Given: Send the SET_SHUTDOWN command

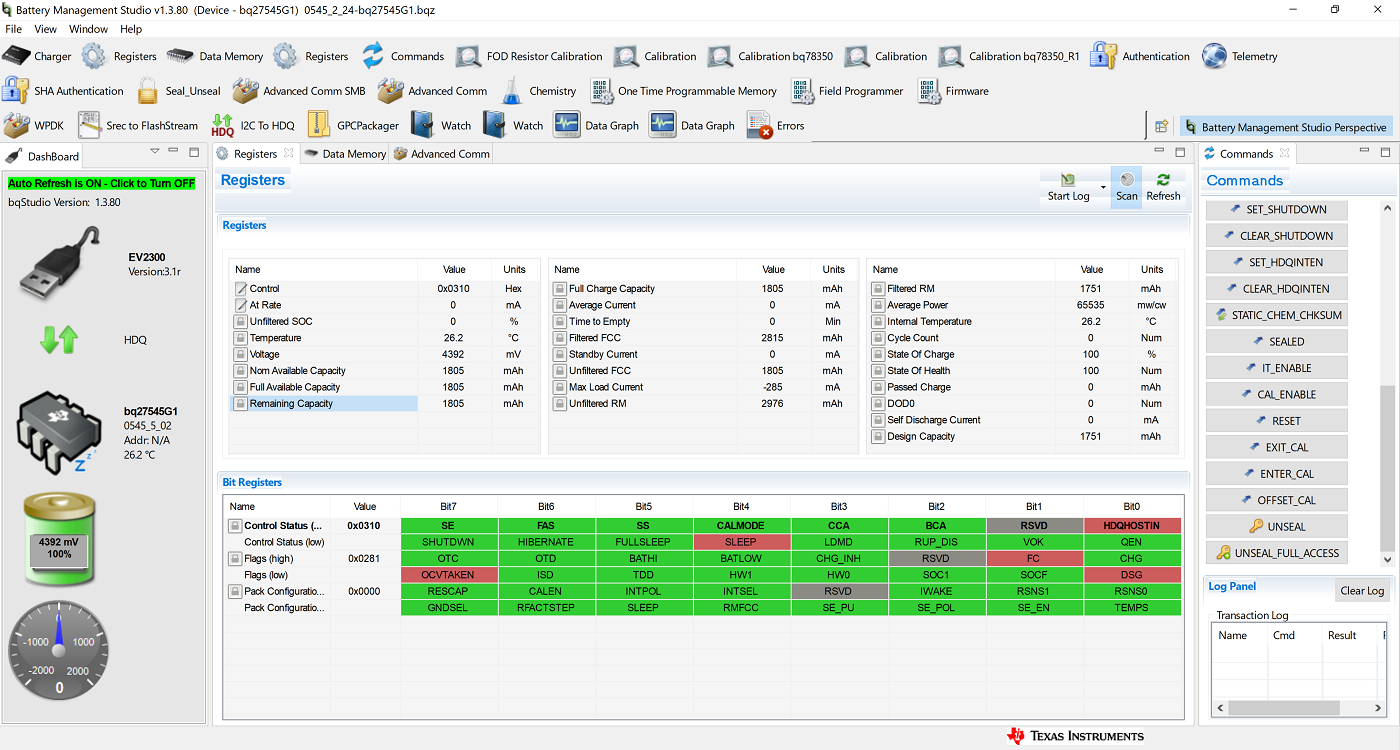Looking at the screenshot, I should tap(1276, 210).
